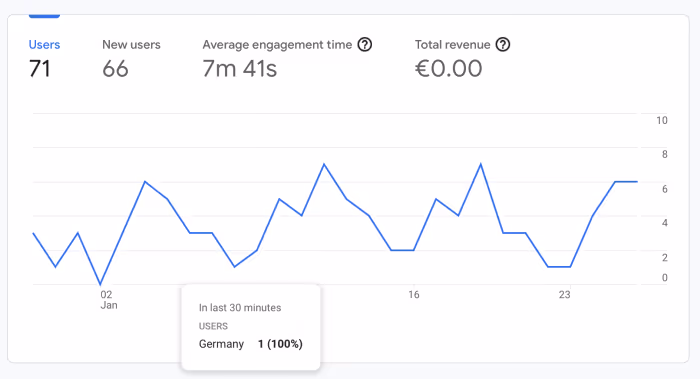Click the USERS label in tooltip
The image size is (700, 379).
tap(213, 326)
